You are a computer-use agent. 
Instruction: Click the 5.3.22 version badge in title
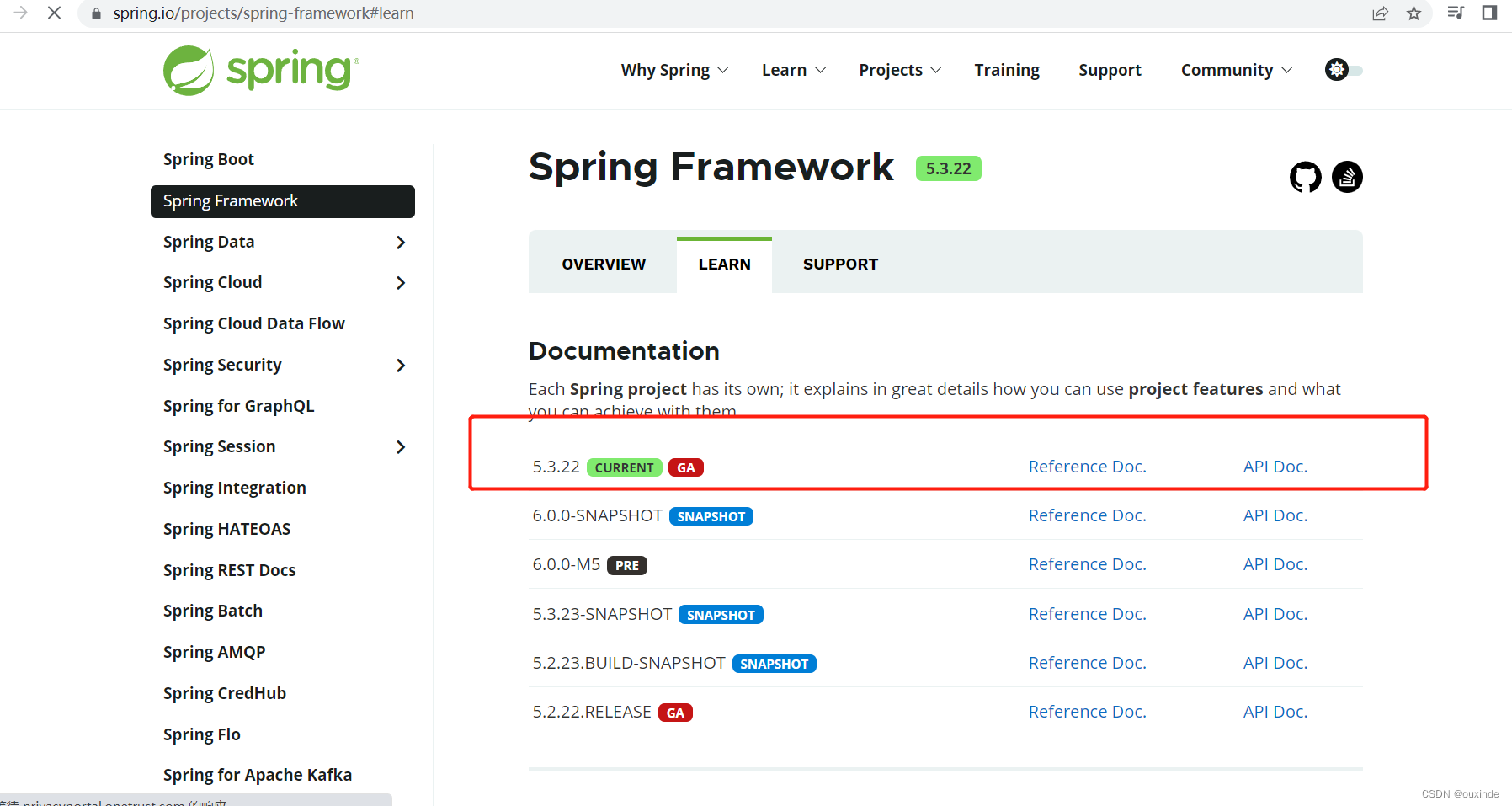pos(949,168)
